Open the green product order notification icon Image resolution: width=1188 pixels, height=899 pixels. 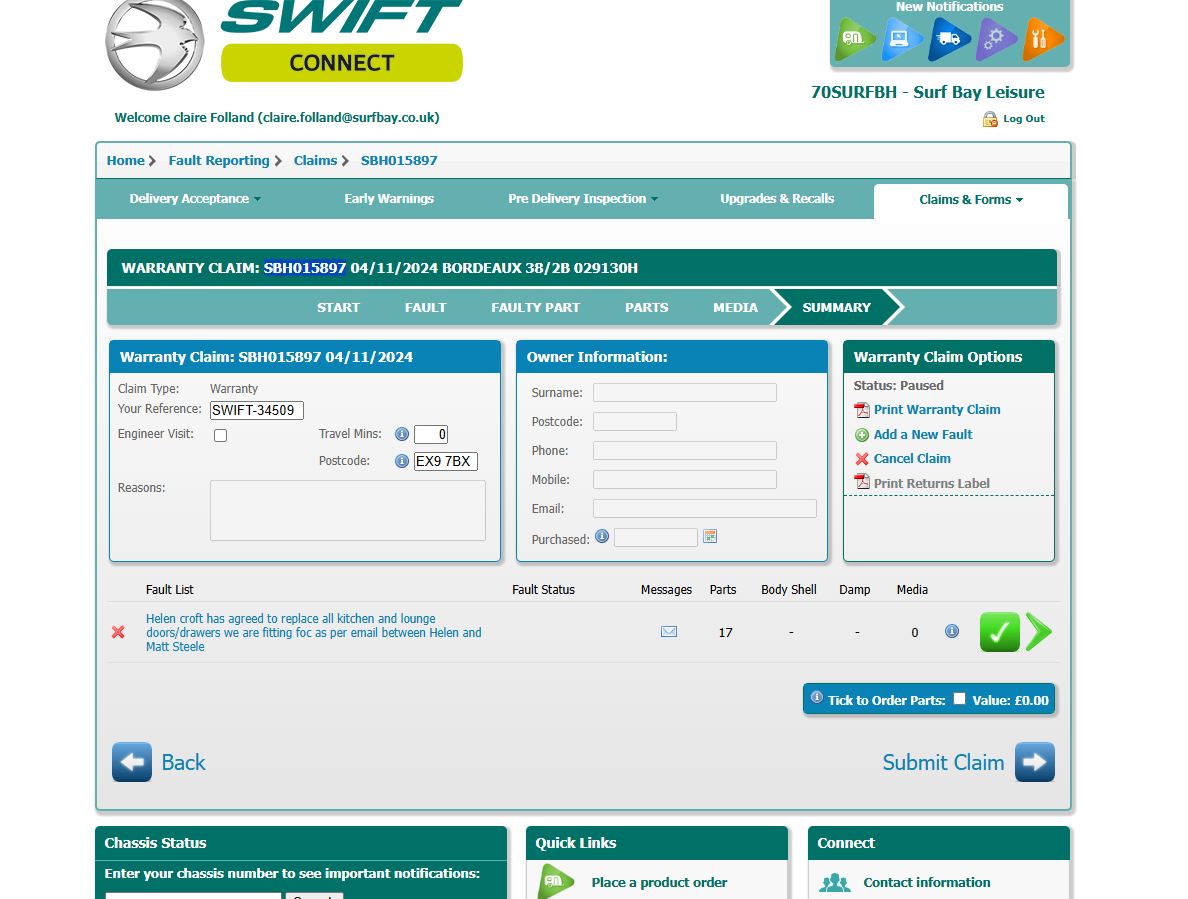(x=854, y=39)
